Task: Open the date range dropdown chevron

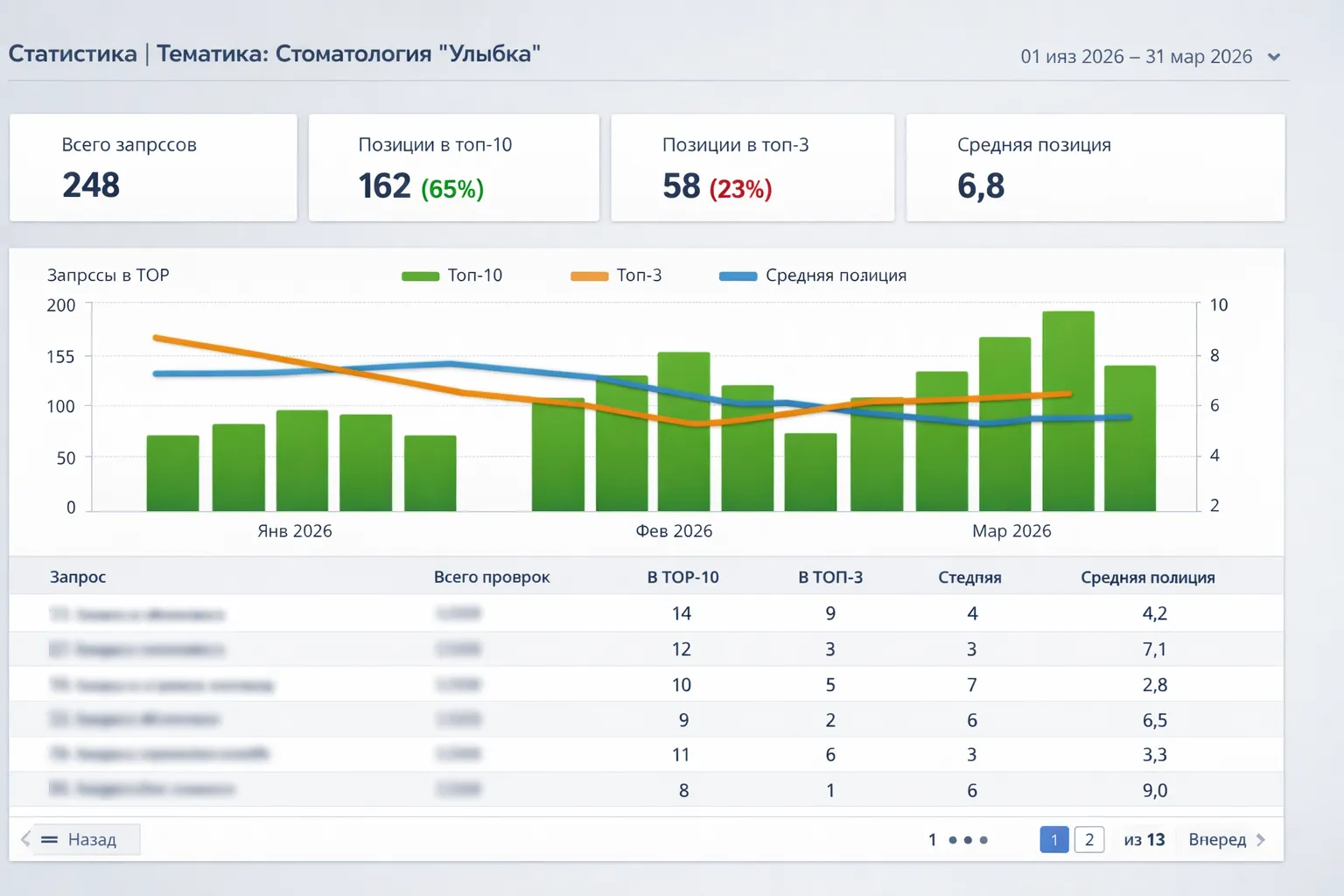Action: [1274, 57]
